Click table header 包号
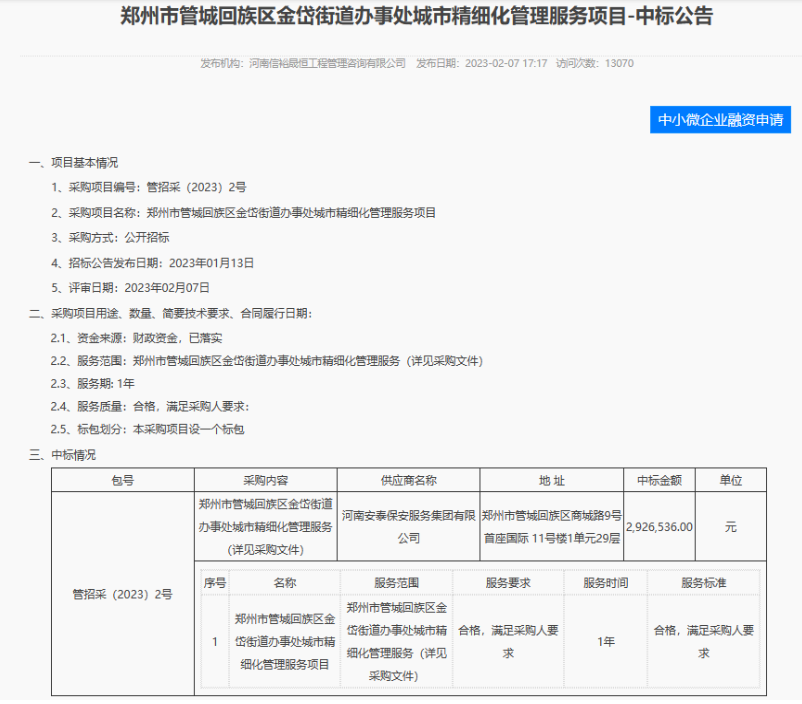Image resolution: width=802 pixels, height=704 pixels. tap(123, 480)
